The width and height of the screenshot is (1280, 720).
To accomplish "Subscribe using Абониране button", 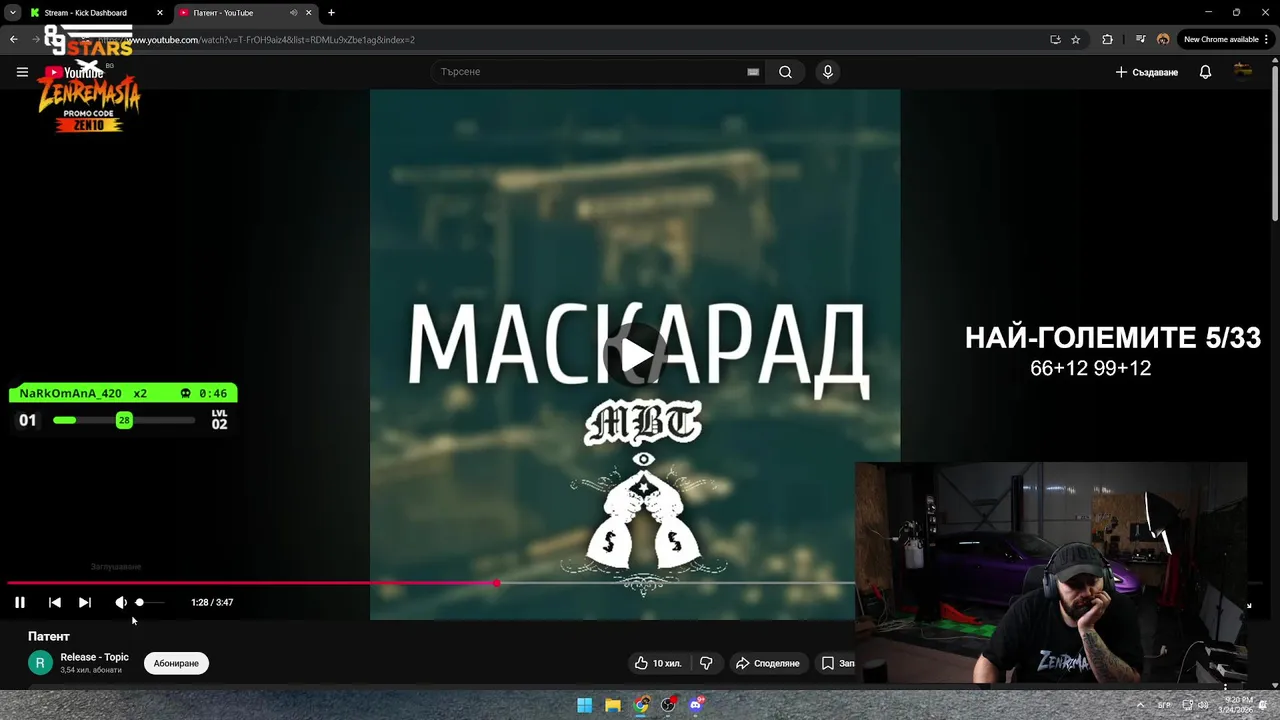I will pyautogui.click(x=176, y=663).
